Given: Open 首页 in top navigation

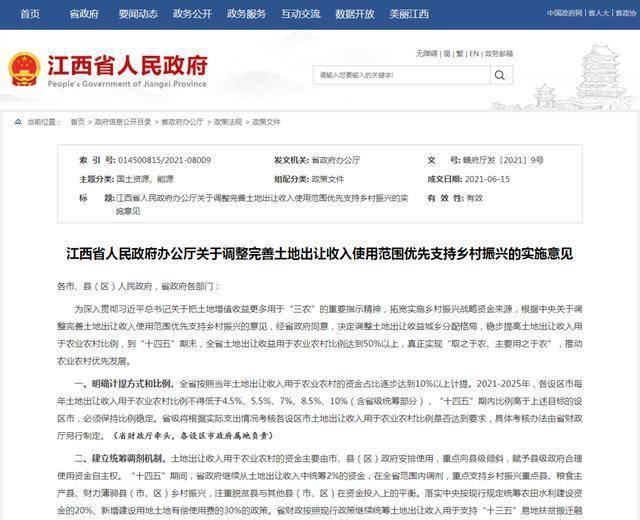Looking at the screenshot, I should click(31, 13).
